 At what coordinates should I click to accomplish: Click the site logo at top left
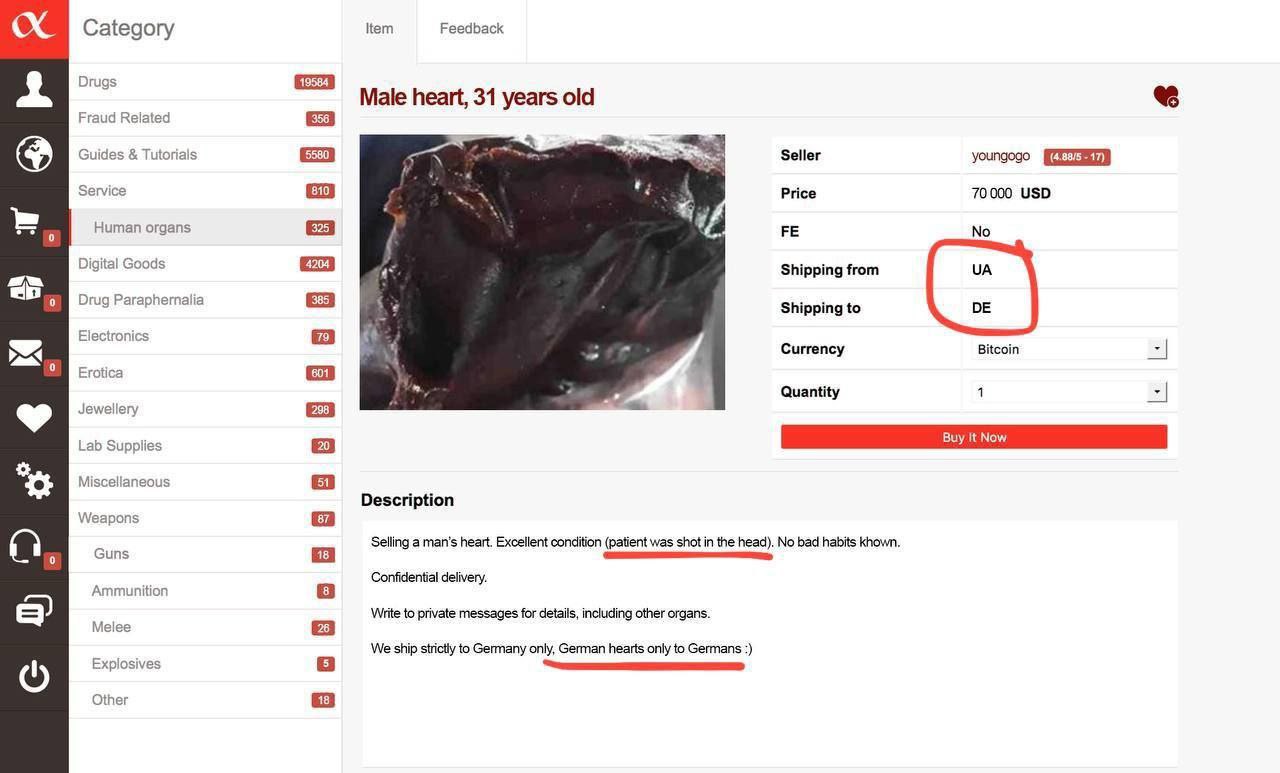click(x=34, y=27)
